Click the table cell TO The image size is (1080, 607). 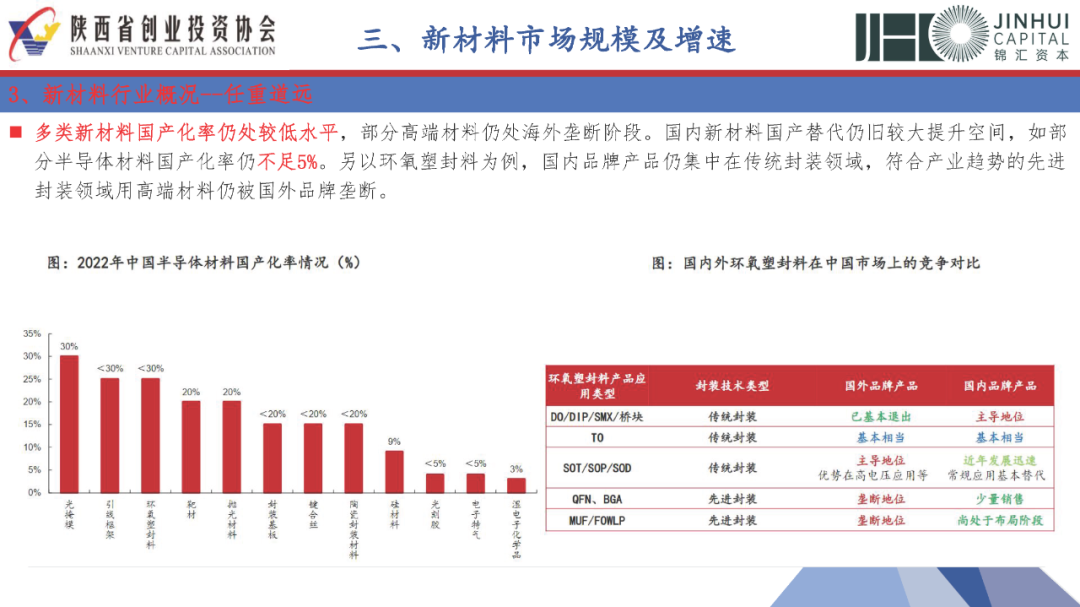coord(597,438)
